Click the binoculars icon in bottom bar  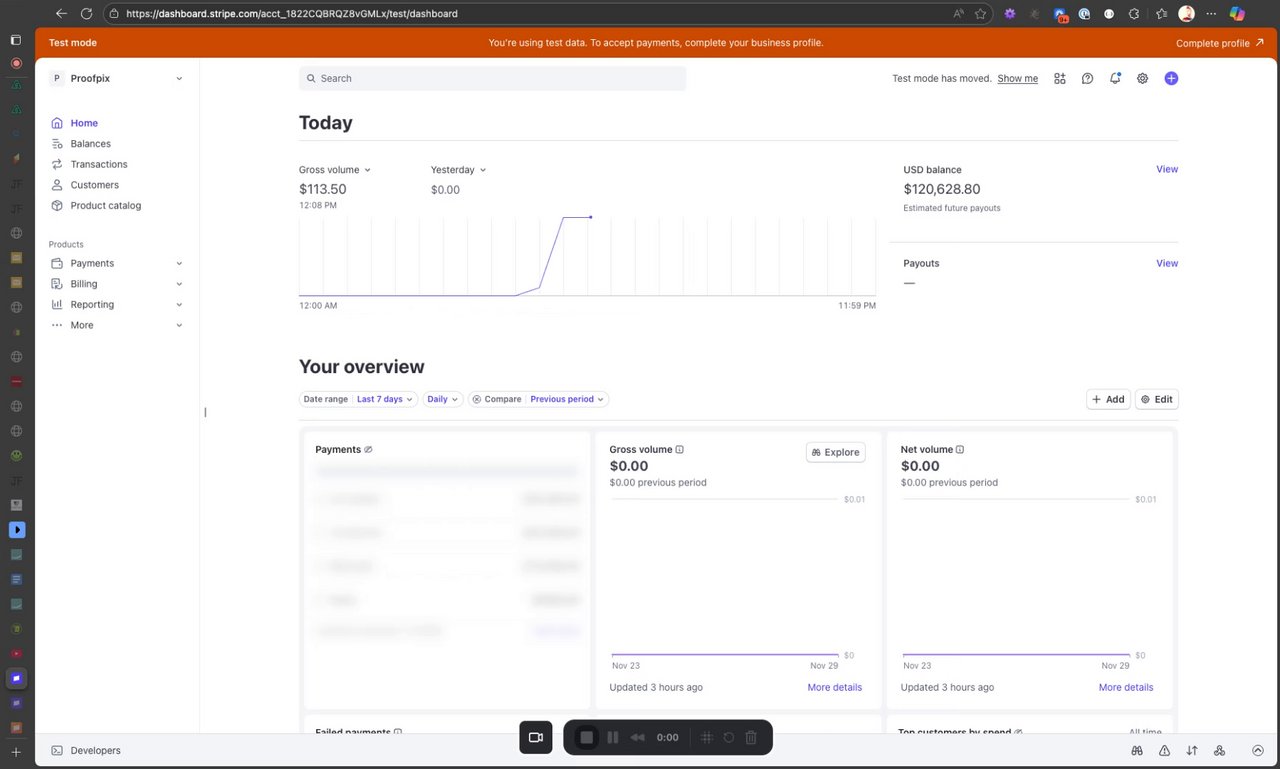pos(1137,750)
